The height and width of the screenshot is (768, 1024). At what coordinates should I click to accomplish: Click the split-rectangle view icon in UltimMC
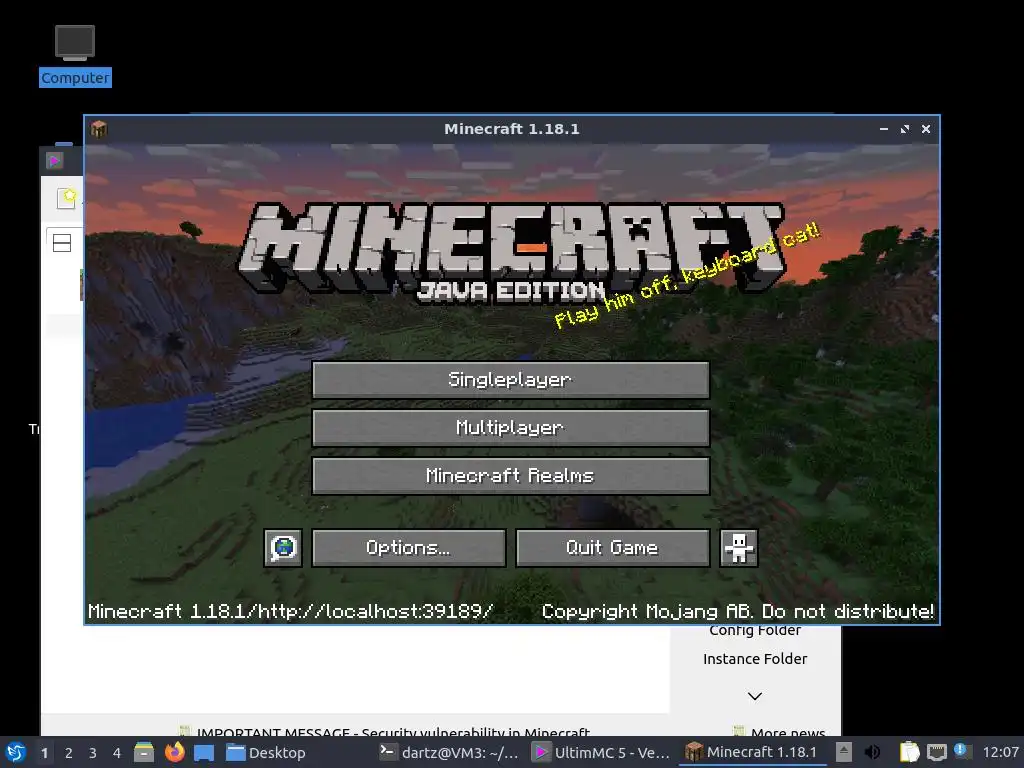point(62,243)
